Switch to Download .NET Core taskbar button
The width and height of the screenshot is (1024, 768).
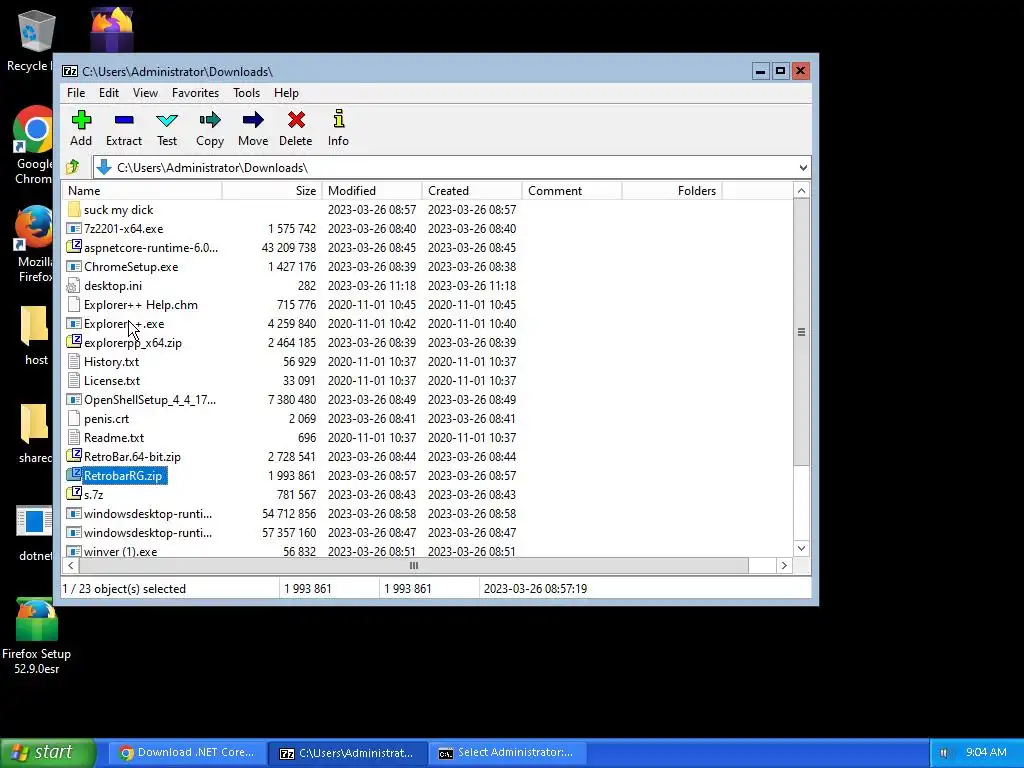coord(187,753)
